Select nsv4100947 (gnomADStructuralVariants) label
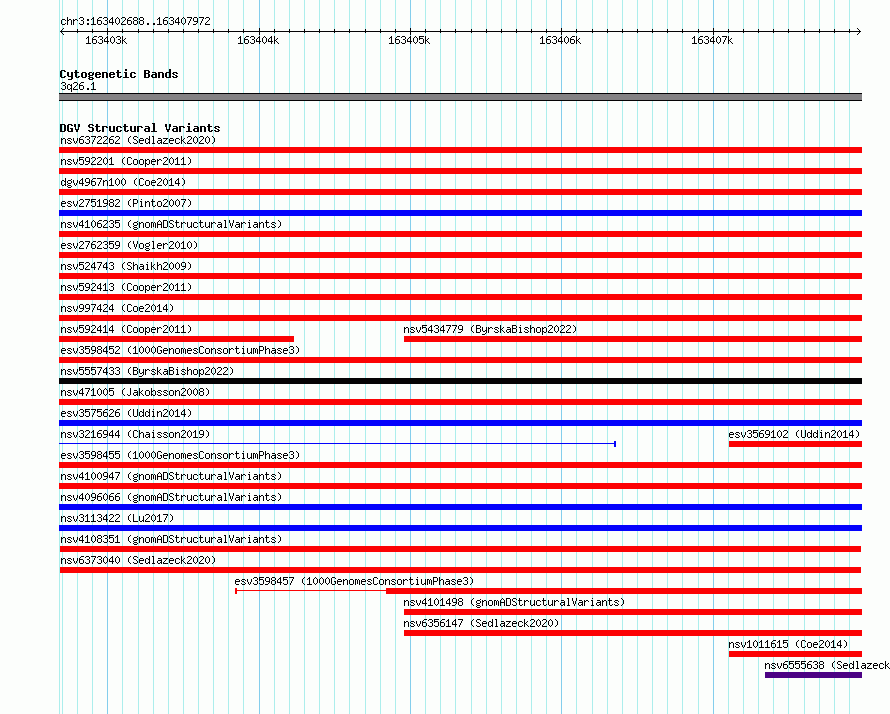 (x=171, y=476)
